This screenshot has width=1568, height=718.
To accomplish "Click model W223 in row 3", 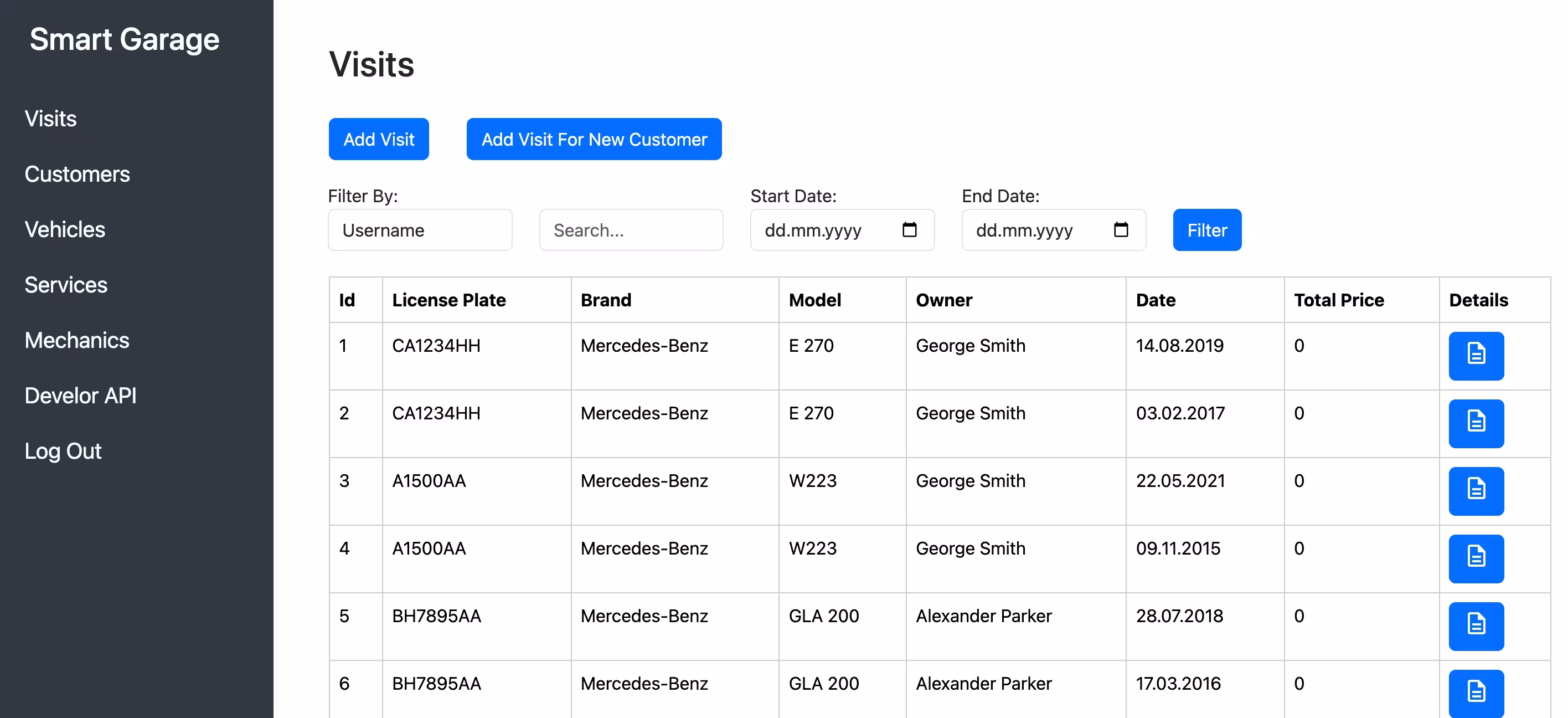I will tap(813, 481).
